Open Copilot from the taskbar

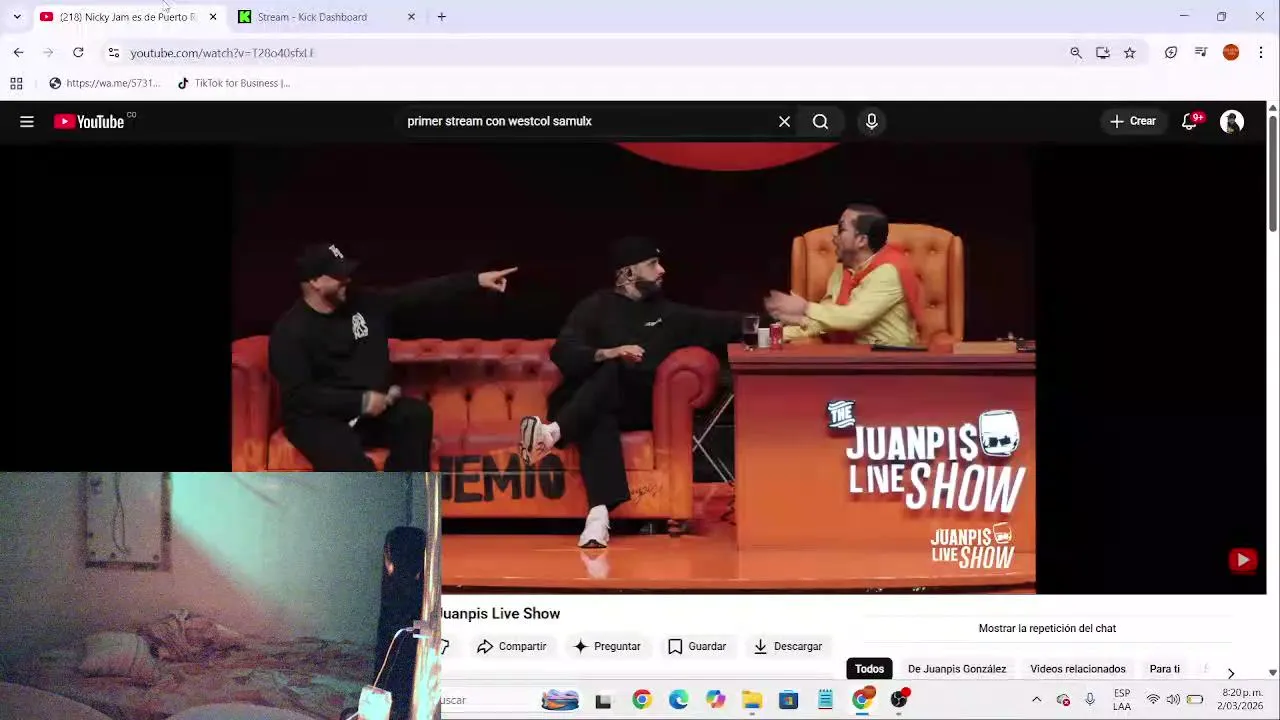click(715, 700)
